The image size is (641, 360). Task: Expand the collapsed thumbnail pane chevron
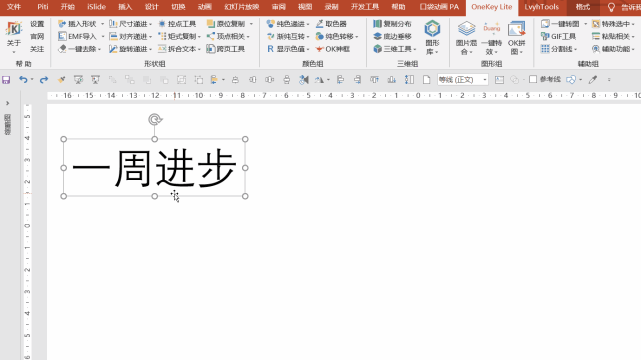[x=7, y=103]
